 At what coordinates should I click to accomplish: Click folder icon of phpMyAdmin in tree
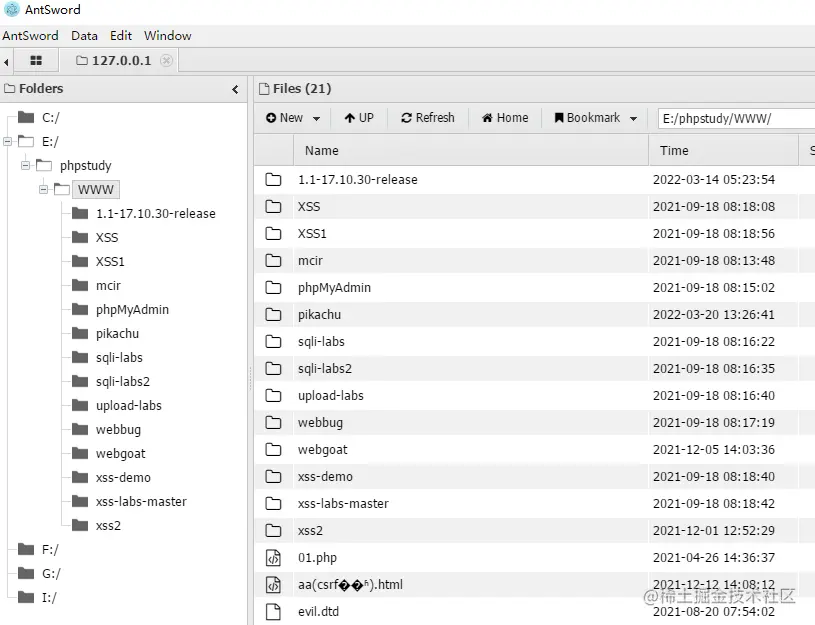point(80,309)
